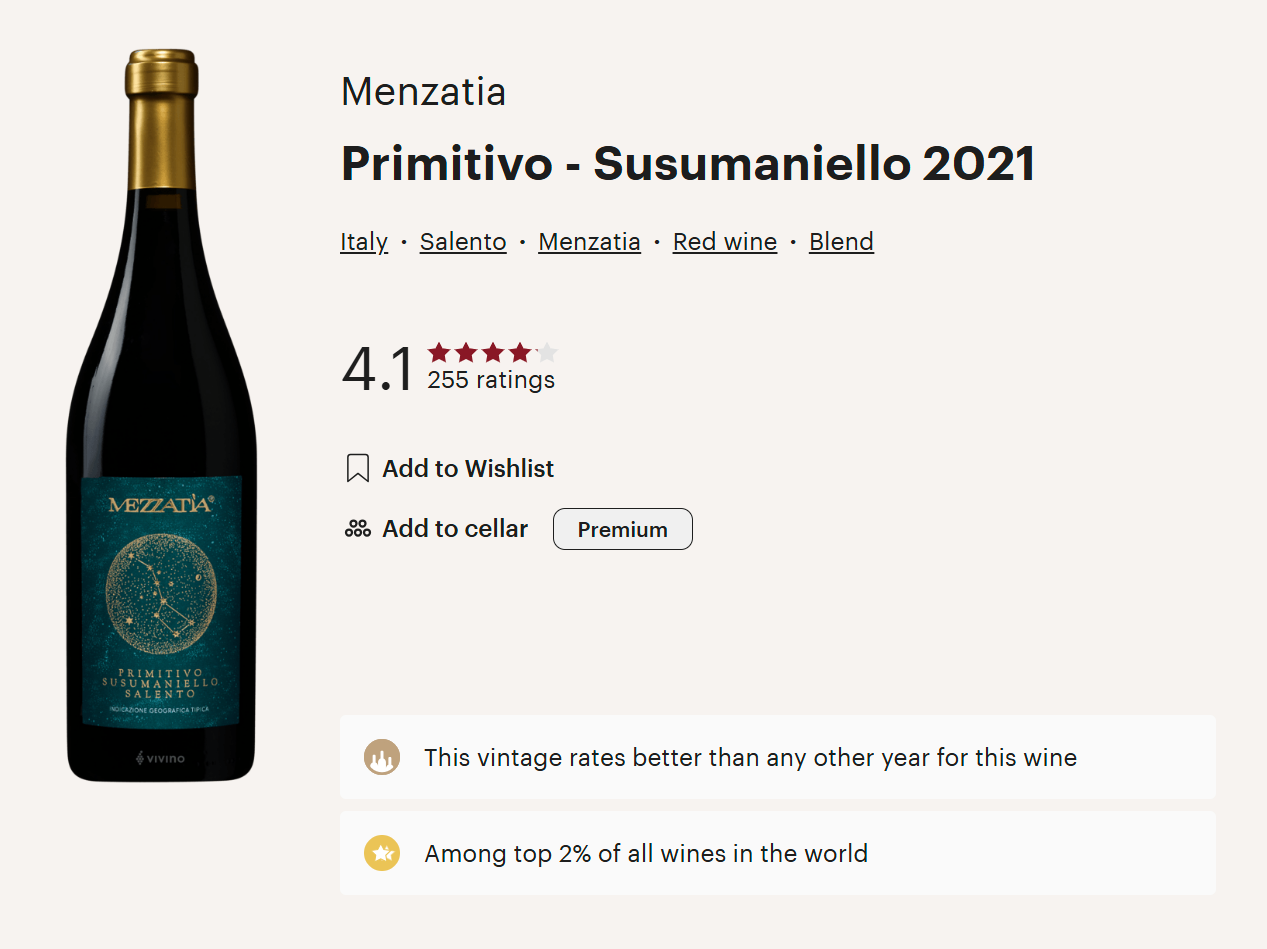Click the wine bottle image
Viewport: 1267px width, 949px height.
point(160,415)
